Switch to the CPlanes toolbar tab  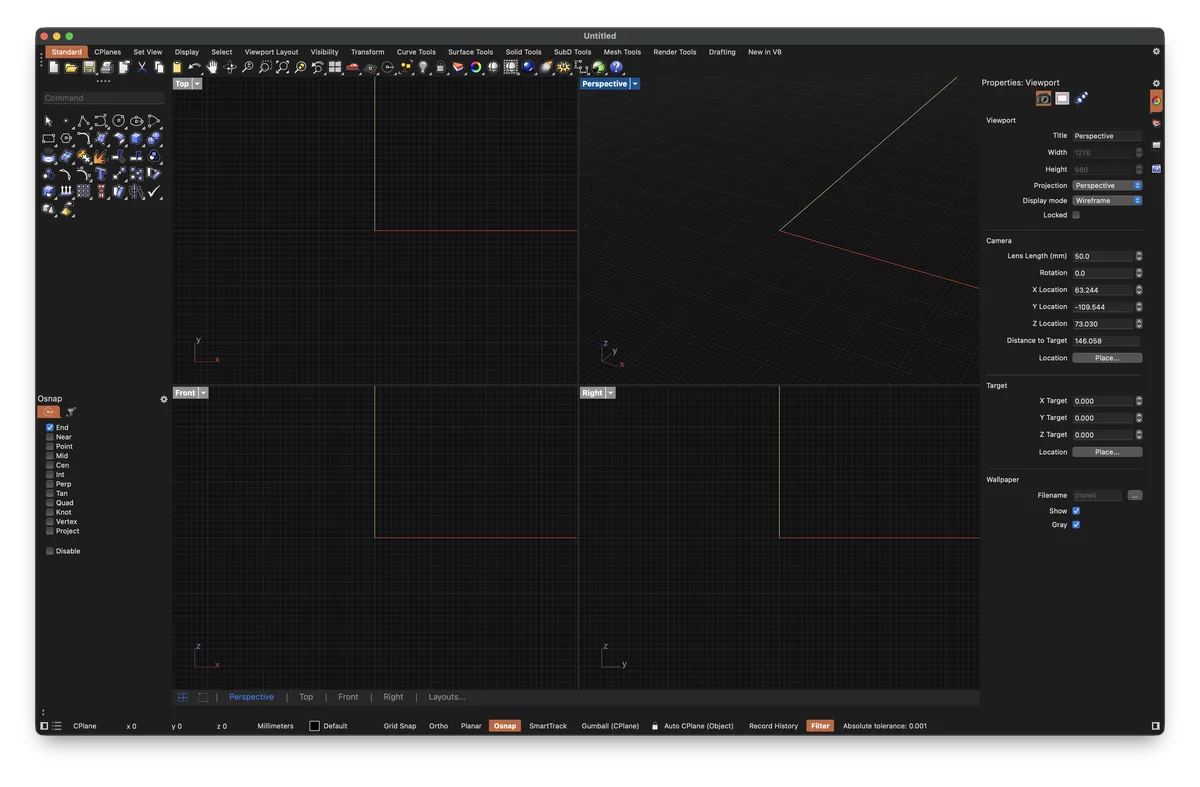pos(107,52)
